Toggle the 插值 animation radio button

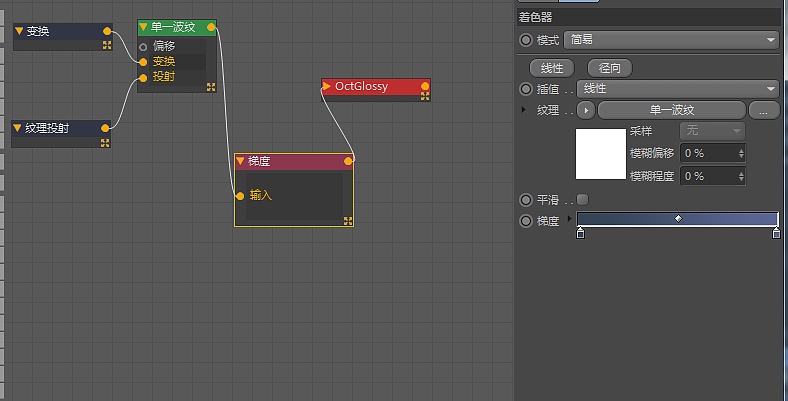pyautogui.click(x=526, y=89)
